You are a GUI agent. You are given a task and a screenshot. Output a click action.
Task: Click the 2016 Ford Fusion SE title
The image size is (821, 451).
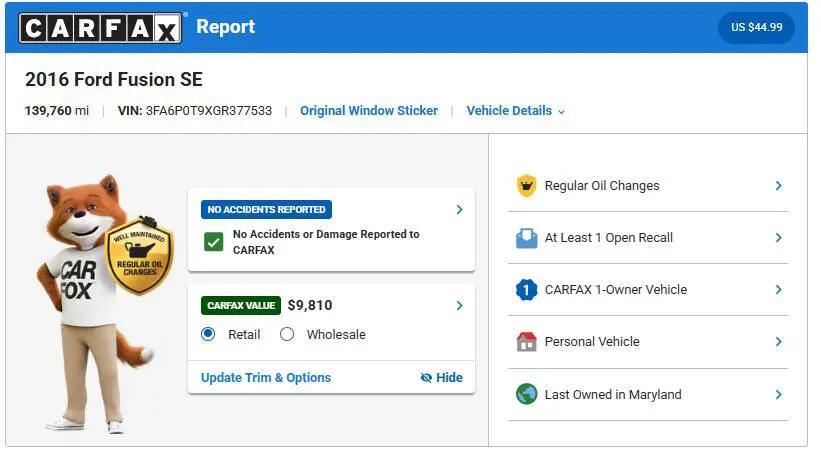114,80
